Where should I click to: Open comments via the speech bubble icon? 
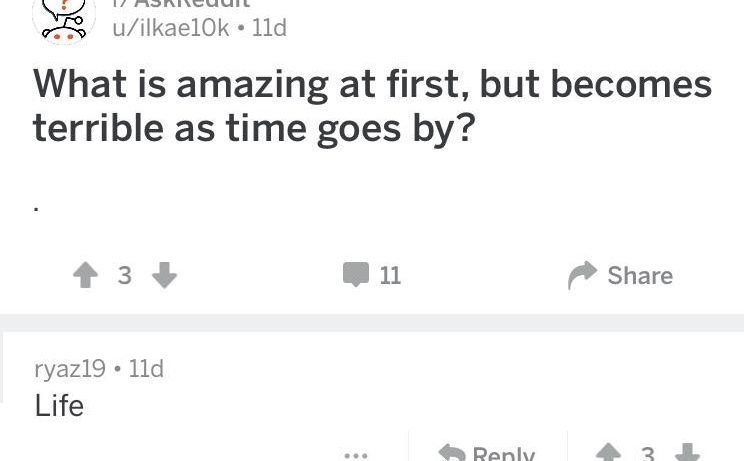point(355,275)
